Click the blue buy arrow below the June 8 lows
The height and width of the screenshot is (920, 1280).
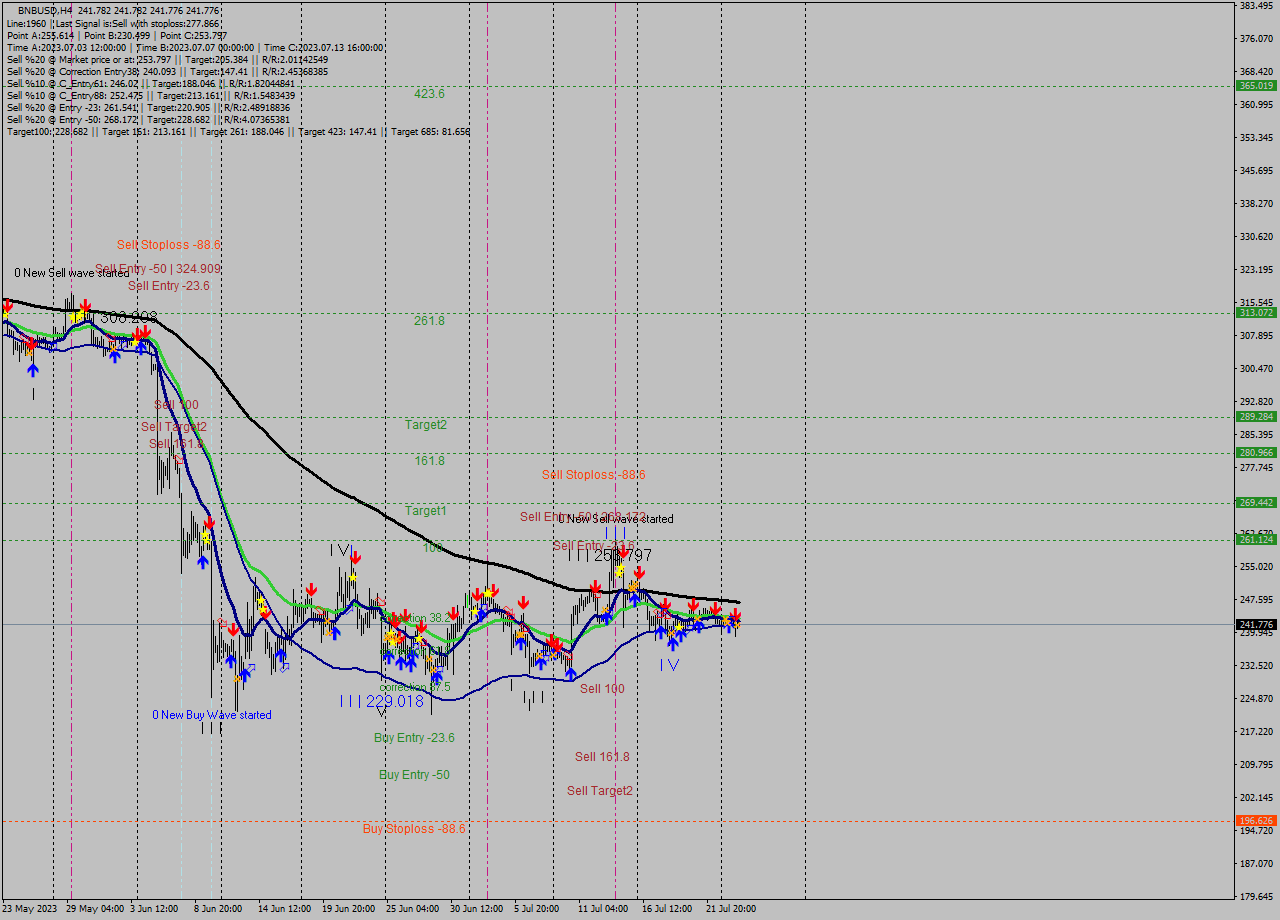[231, 662]
